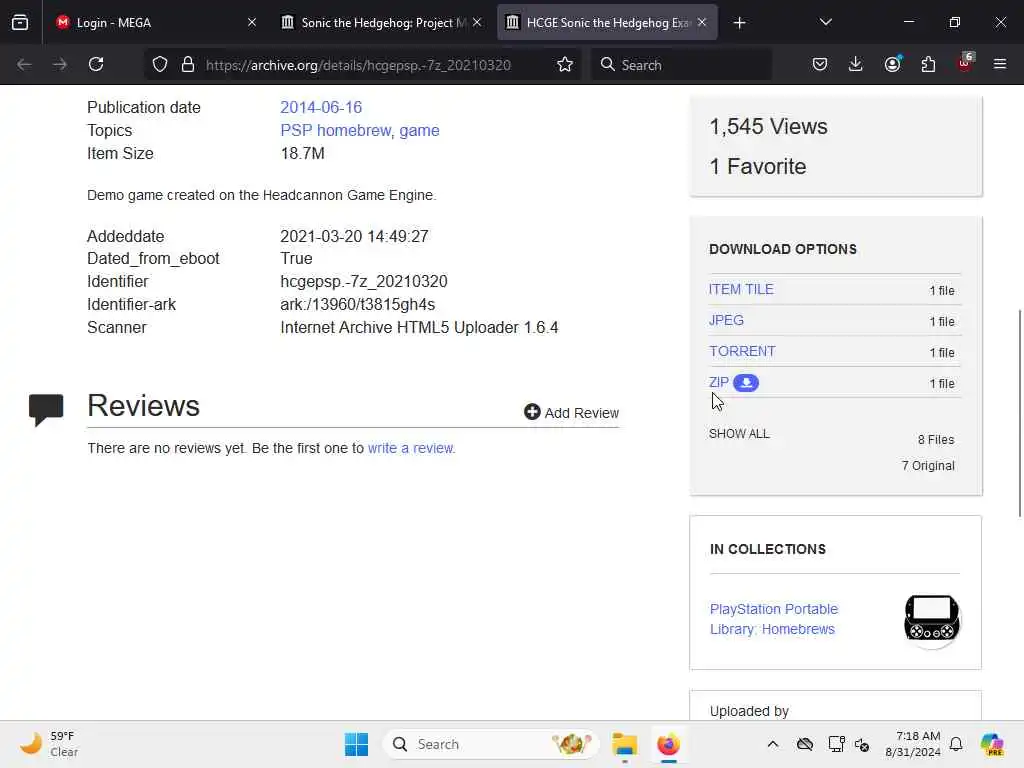
Task: Open a new tab with plus button
Action: click(x=739, y=23)
